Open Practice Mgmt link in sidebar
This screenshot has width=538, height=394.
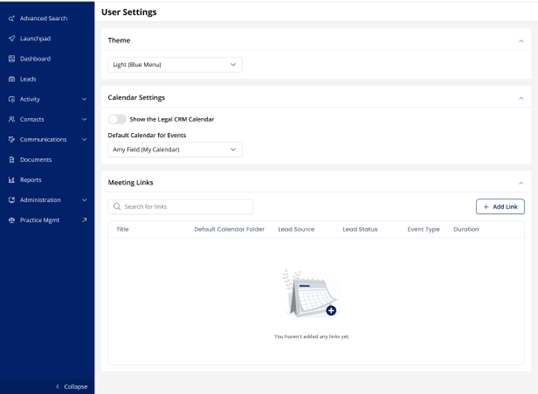pyautogui.click(x=47, y=220)
